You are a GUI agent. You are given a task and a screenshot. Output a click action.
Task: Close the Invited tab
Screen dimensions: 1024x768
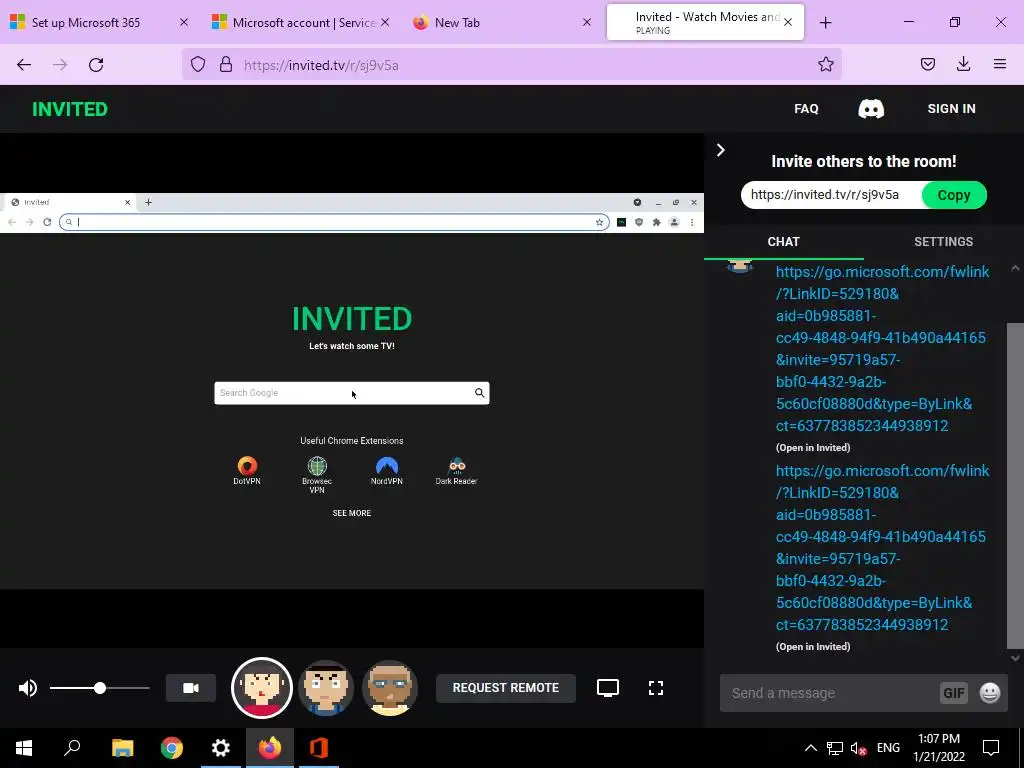pos(788,23)
